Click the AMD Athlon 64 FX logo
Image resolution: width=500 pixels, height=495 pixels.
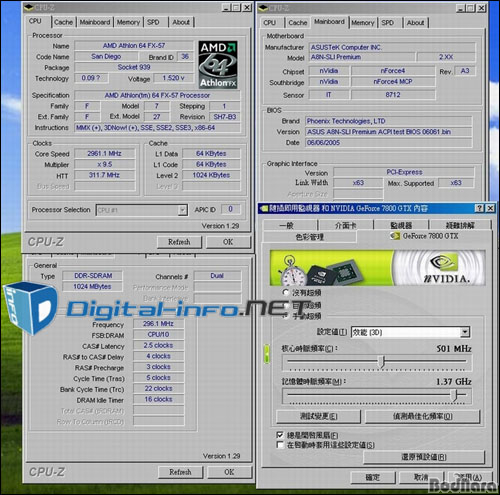point(218,65)
